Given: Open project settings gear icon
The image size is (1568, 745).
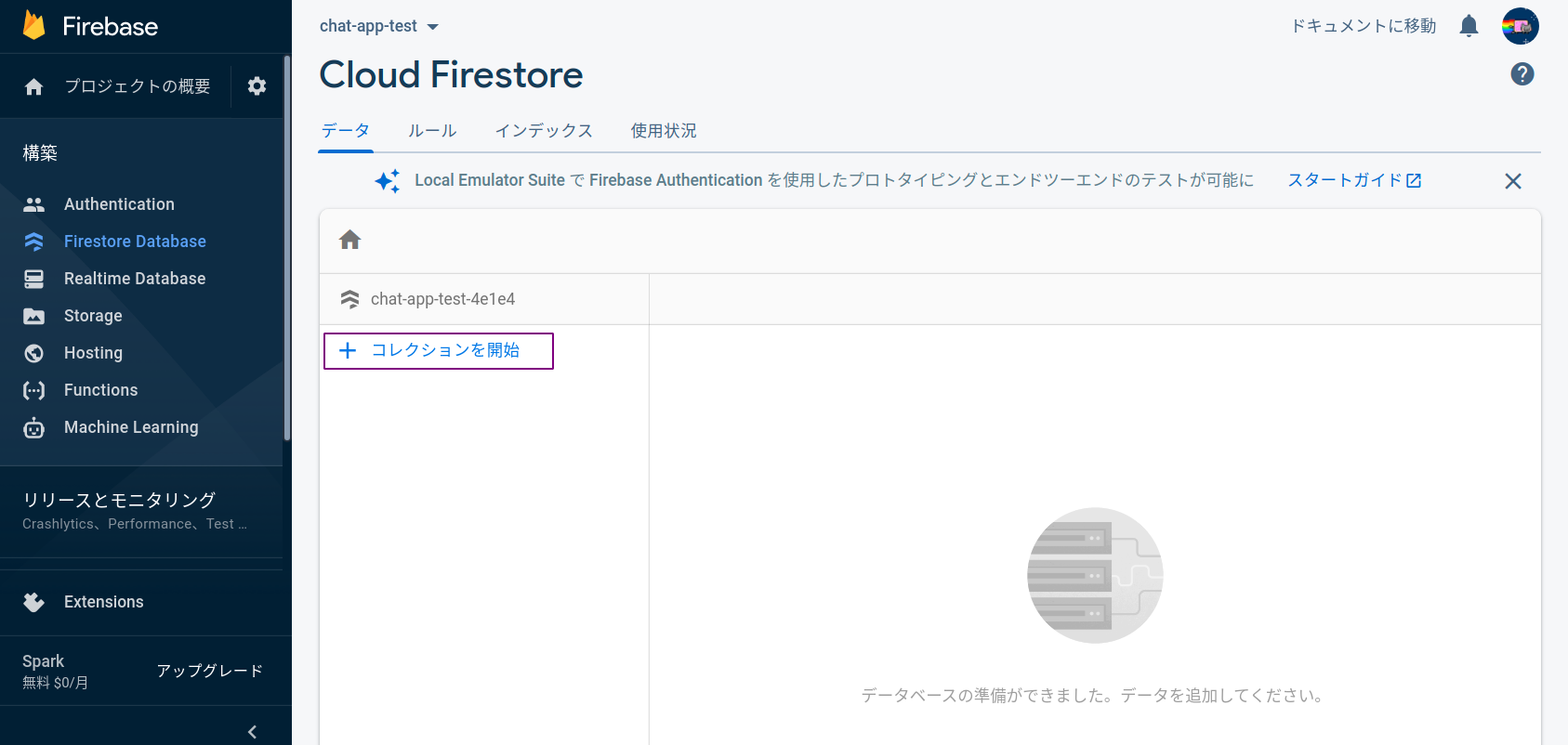Looking at the screenshot, I should [x=257, y=86].
